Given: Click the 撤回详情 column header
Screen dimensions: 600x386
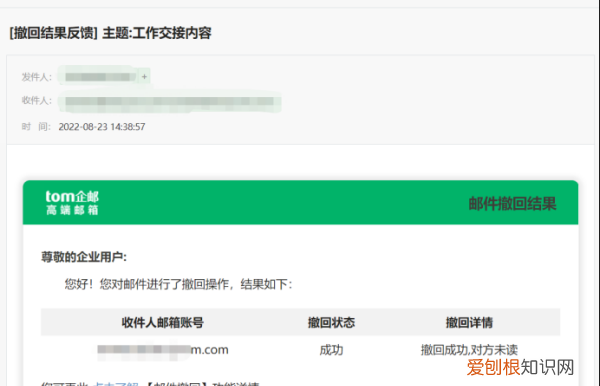Looking at the screenshot, I should click(x=469, y=322).
